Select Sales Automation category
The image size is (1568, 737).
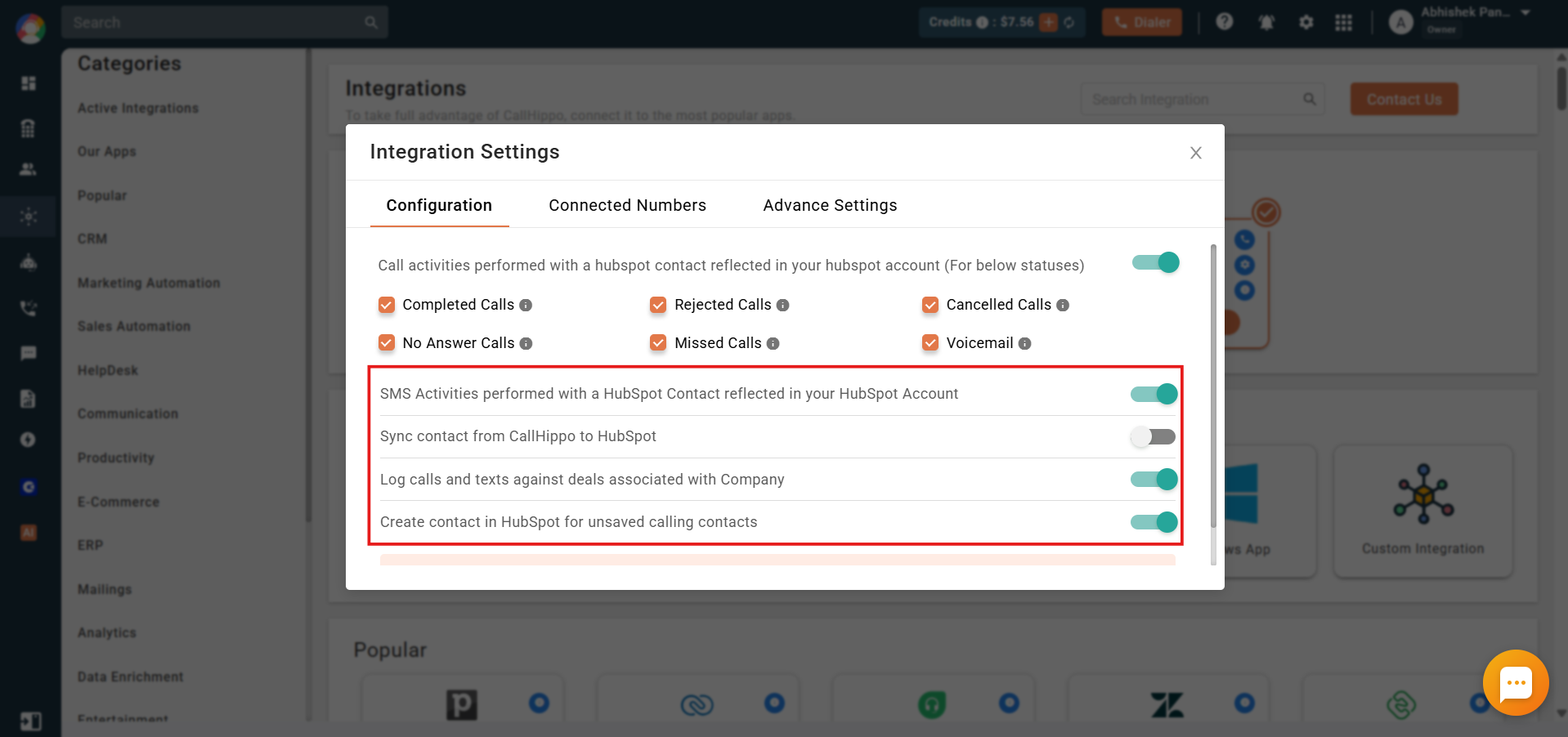click(134, 326)
